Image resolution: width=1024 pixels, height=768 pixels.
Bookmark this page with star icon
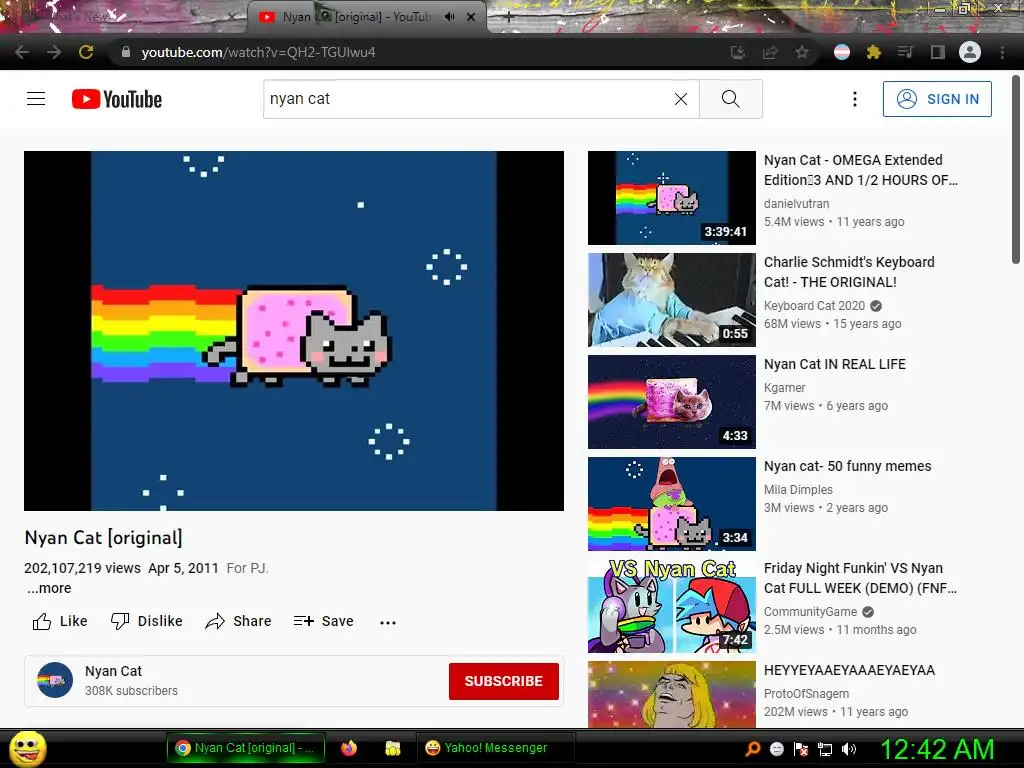[x=802, y=52]
